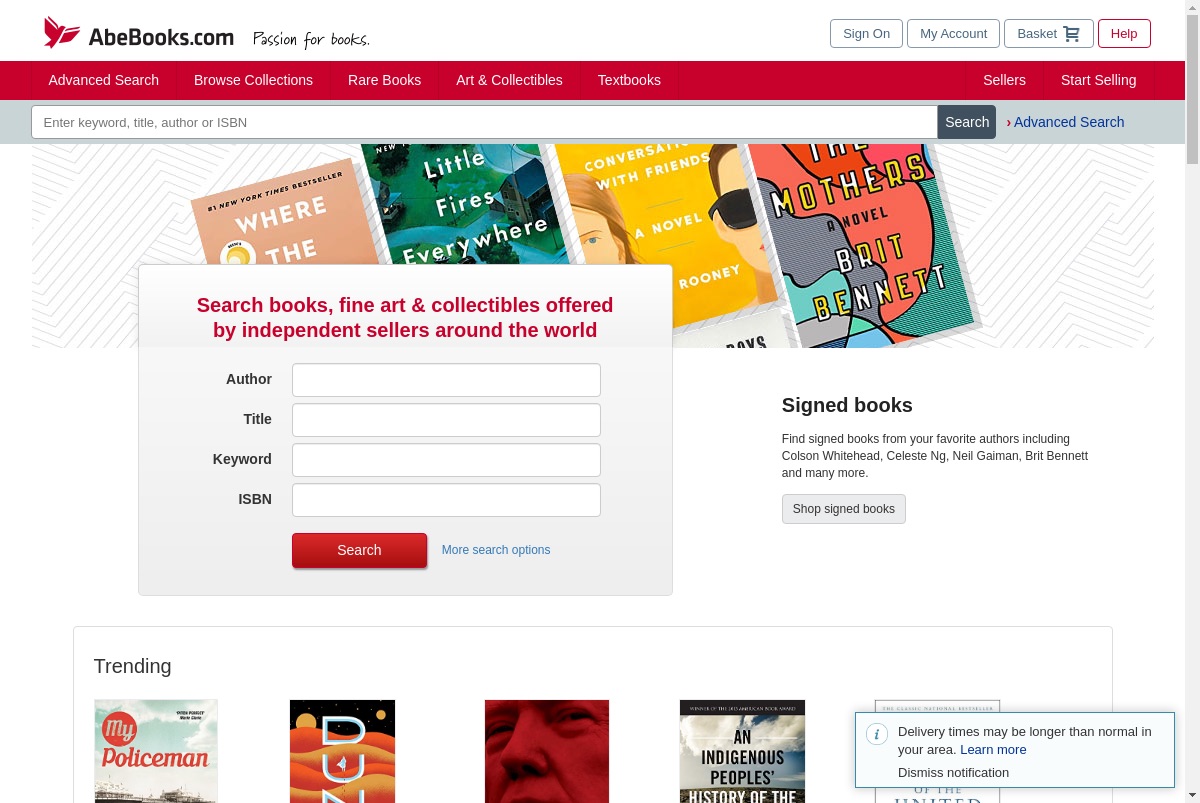Click the Sign On button
Image resolution: width=1200 pixels, height=803 pixels.
(x=866, y=34)
